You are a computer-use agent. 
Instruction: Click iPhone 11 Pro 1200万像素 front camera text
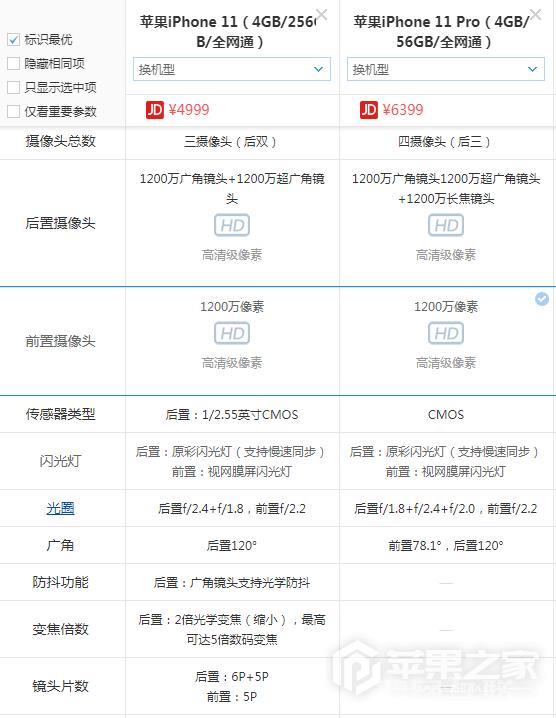click(x=446, y=307)
